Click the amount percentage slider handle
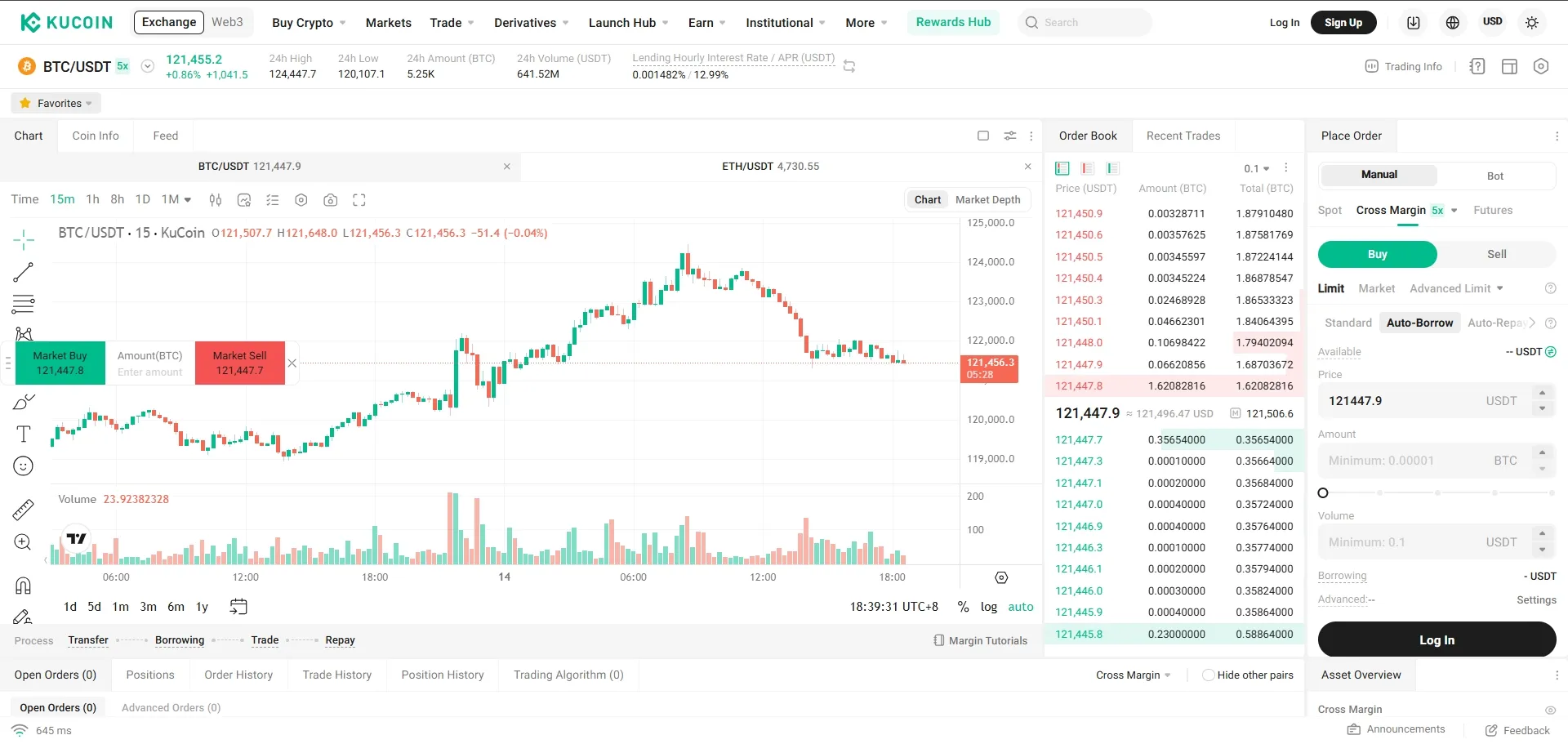Image resolution: width=1568 pixels, height=744 pixels. pos(1323,492)
